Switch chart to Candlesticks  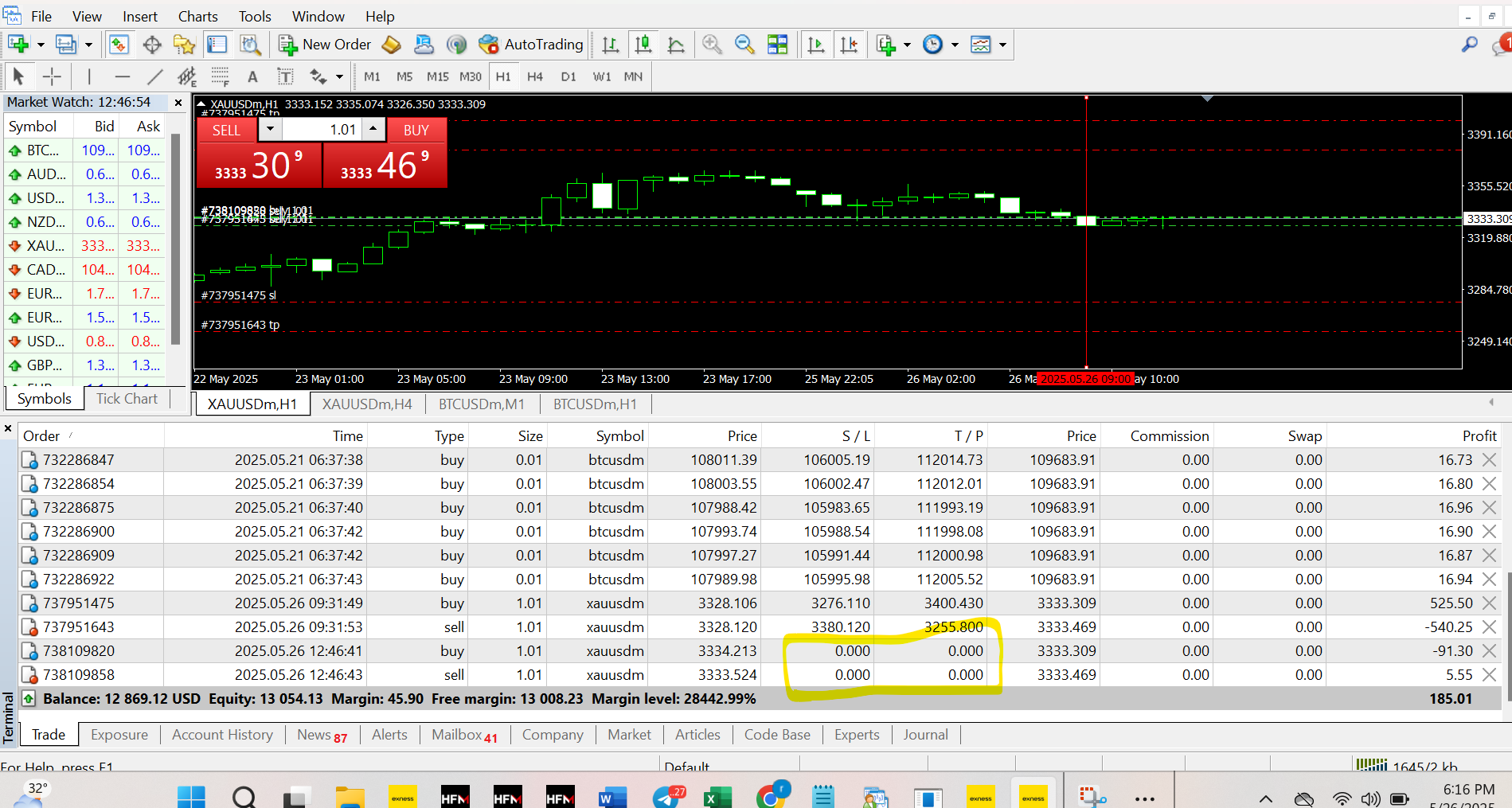[x=643, y=45]
